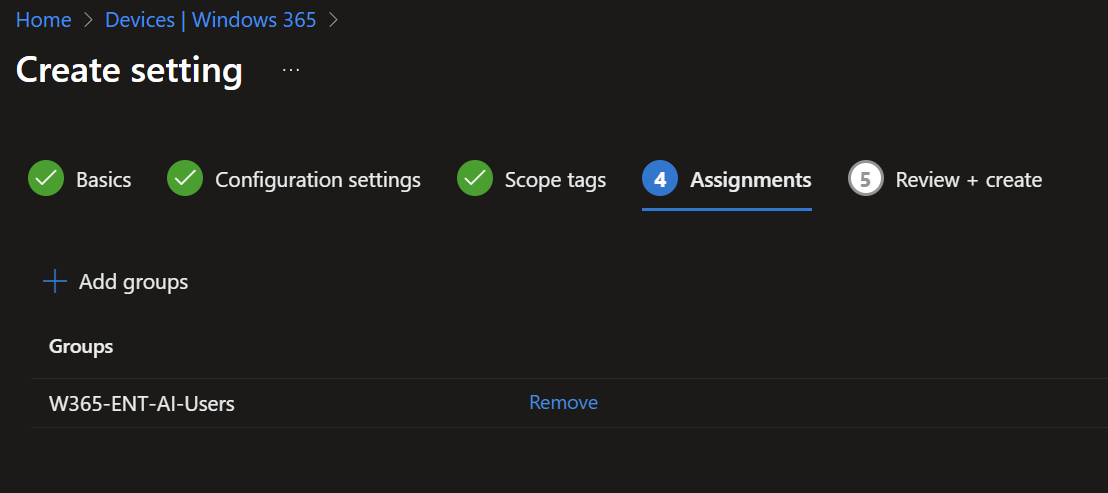
Task: Go to Devices | Windows 365 breadcrumb
Action: tap(210, 20)
